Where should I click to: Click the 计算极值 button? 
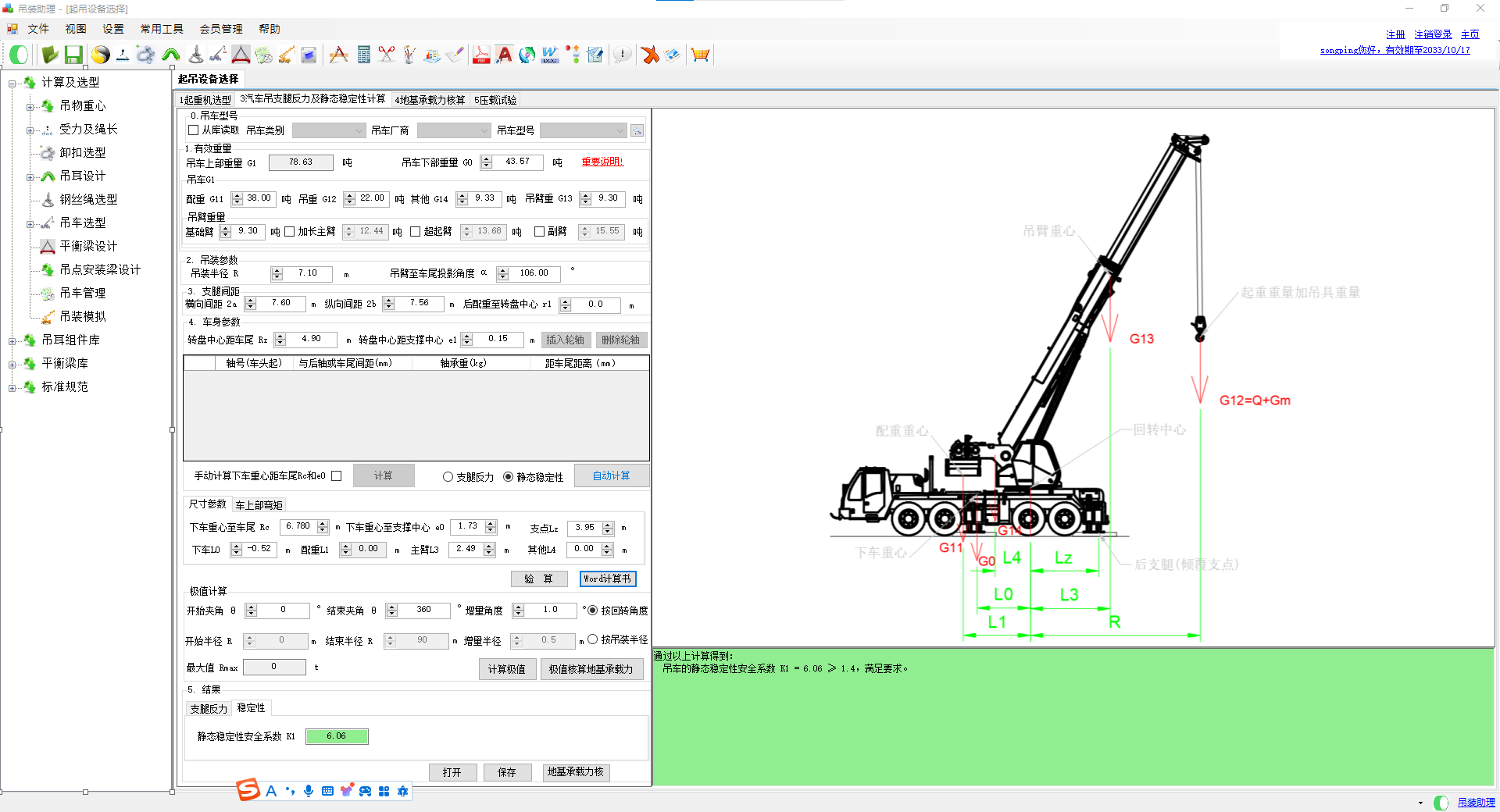(506, 669)
